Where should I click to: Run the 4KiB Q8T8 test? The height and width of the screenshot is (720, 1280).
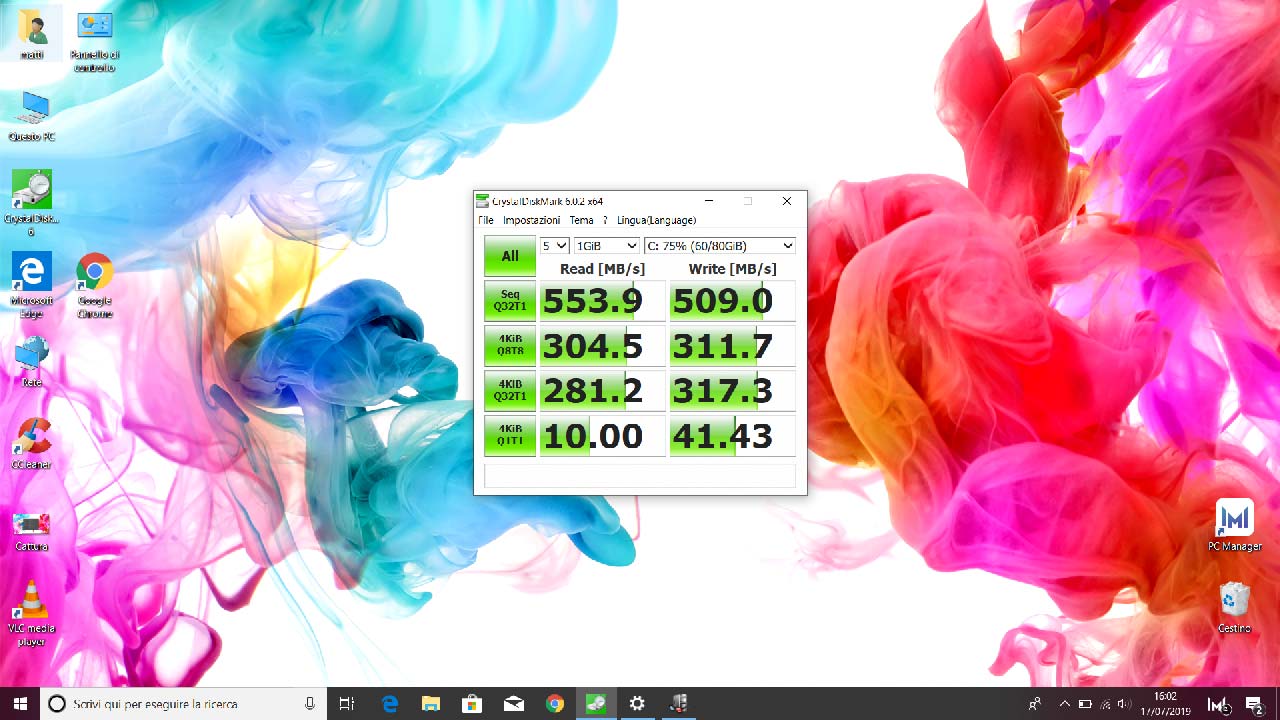(509, 346)
